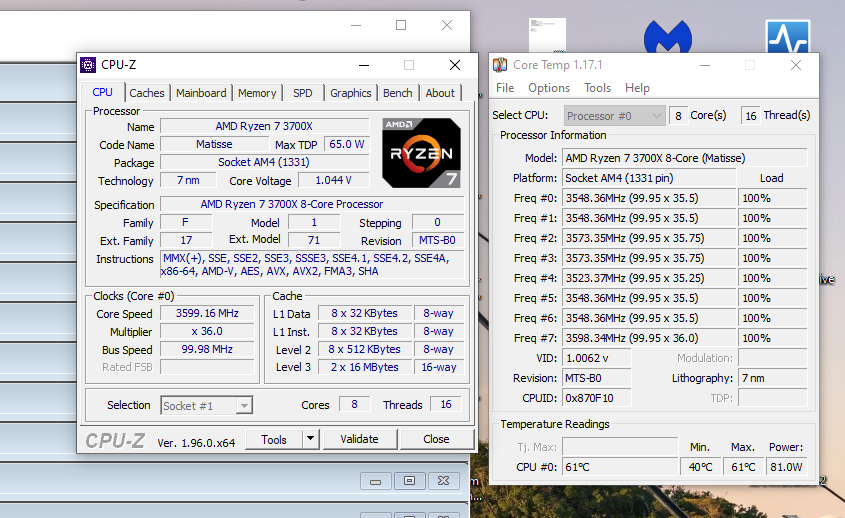Viewport: 845px width, 518px height.
Task: Open the About tab in CPU-Z
Action: point(440,93)
